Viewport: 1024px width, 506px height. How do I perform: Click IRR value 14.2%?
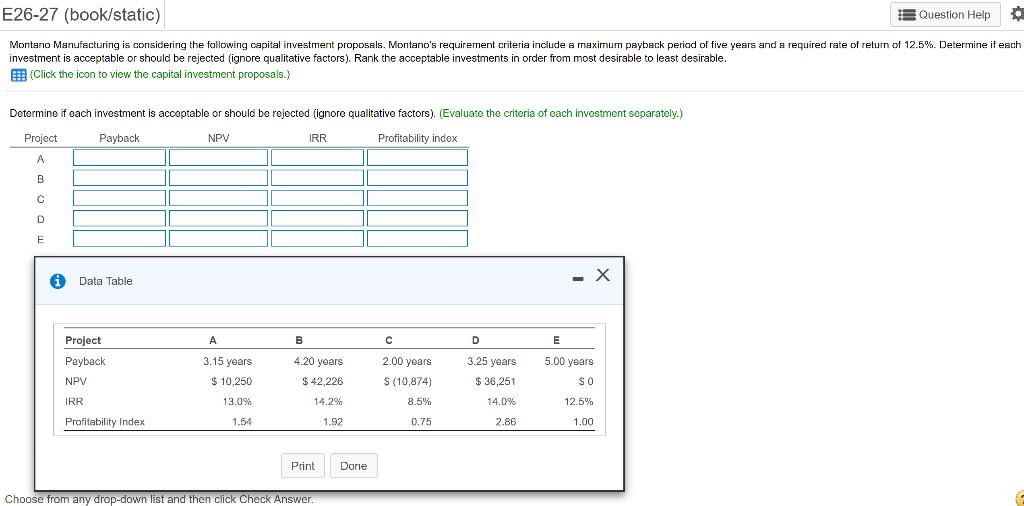tap(328, 402)
